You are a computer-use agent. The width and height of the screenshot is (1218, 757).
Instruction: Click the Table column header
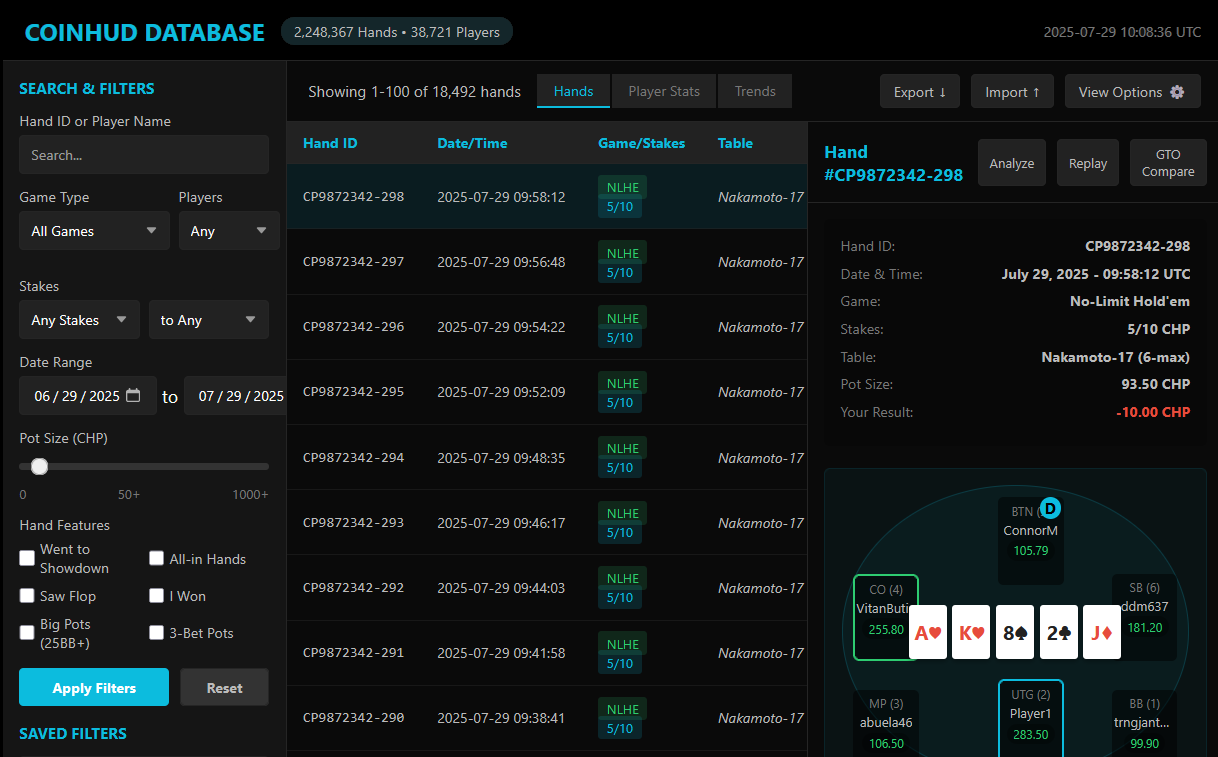pos(735,143)
